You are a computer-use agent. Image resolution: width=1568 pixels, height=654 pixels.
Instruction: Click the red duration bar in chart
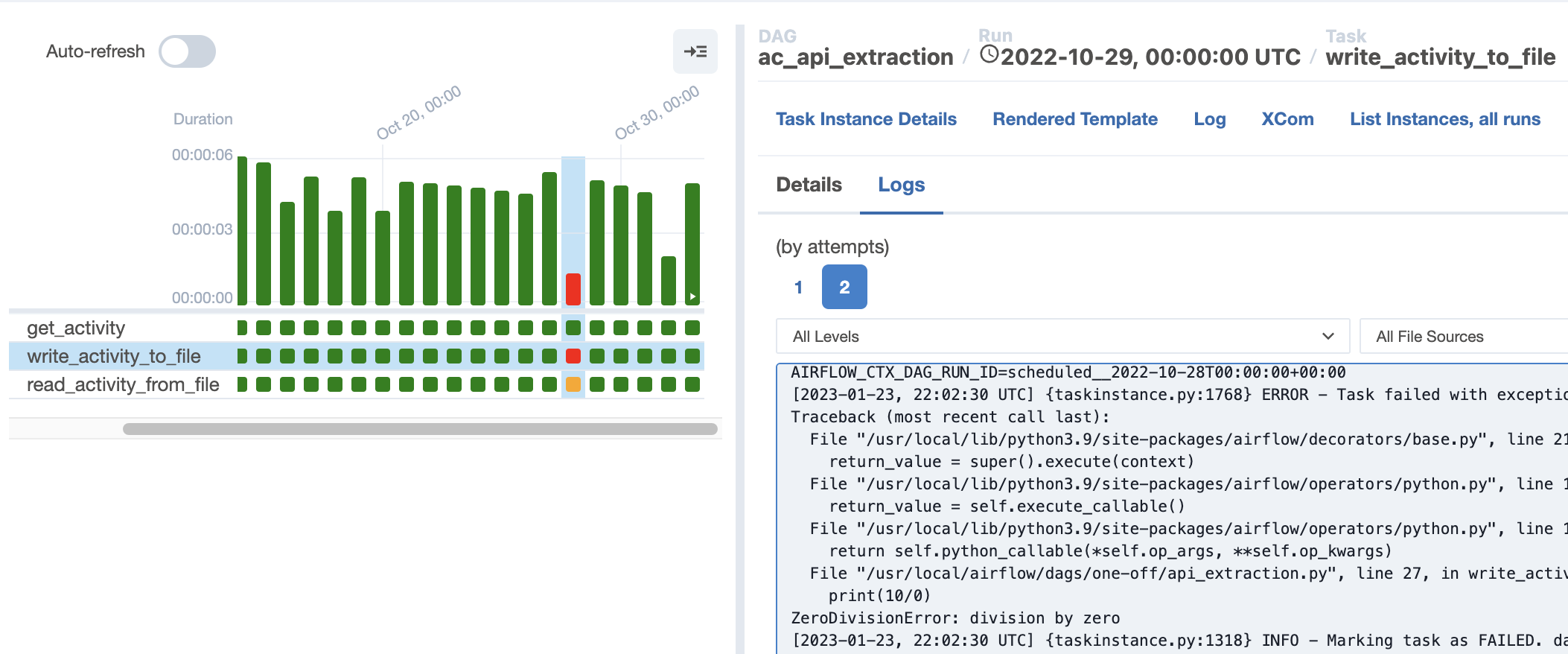click(573, 289)
